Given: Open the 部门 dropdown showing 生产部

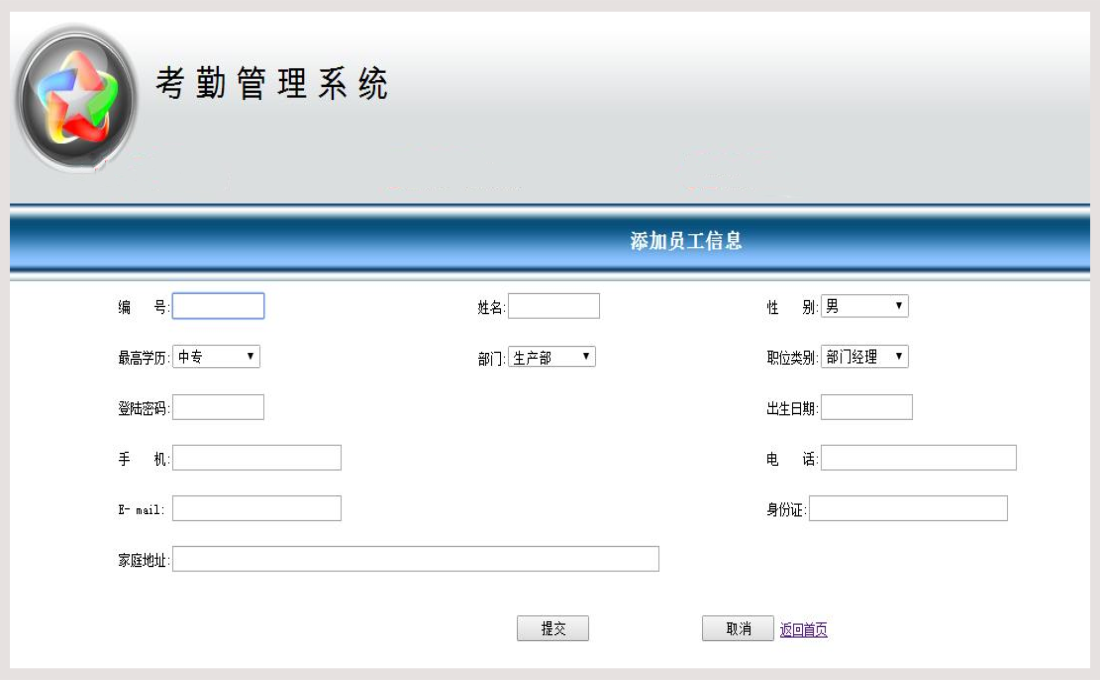Looking at the screenshot, I should pyautogui.click(x=551, y=356).
